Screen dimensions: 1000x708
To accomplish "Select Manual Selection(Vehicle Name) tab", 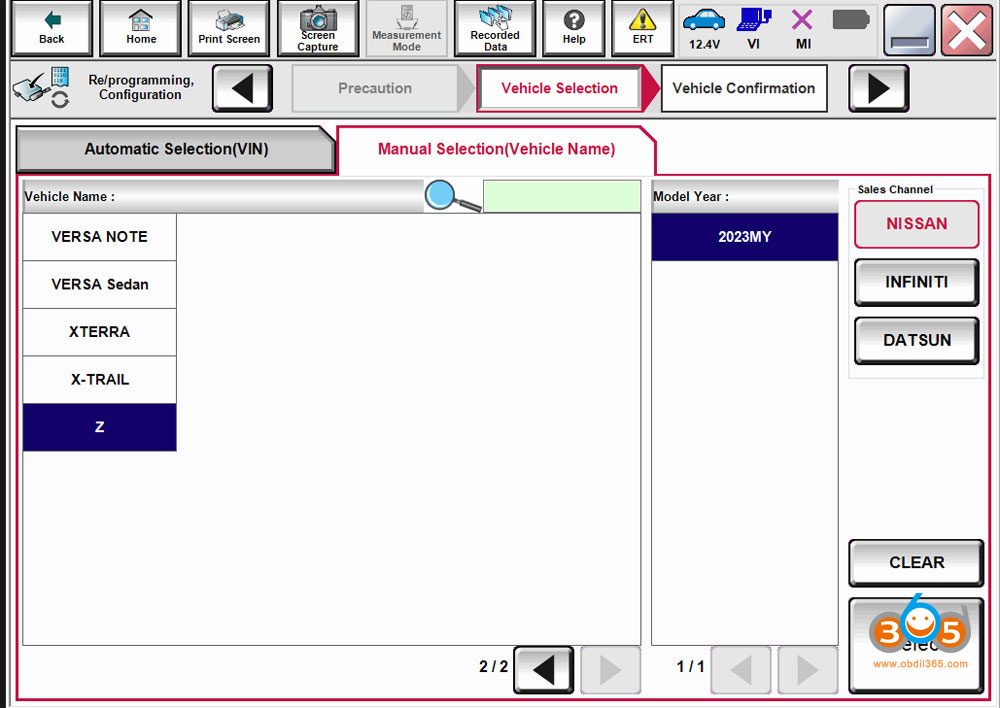I will [x=496, y=149].
